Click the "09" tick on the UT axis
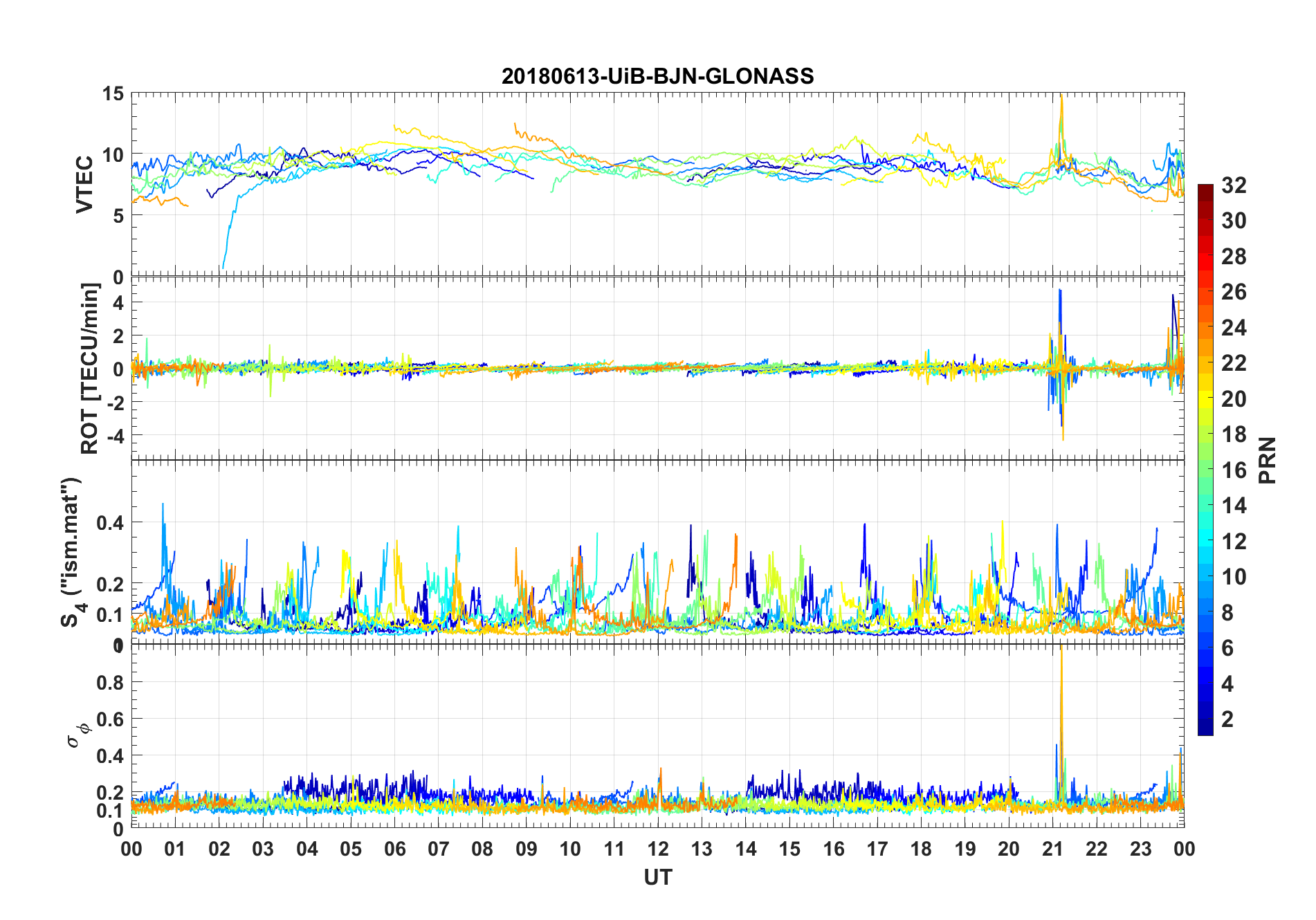Screen dimensions: 1316x920 click(x=527, y=849)
